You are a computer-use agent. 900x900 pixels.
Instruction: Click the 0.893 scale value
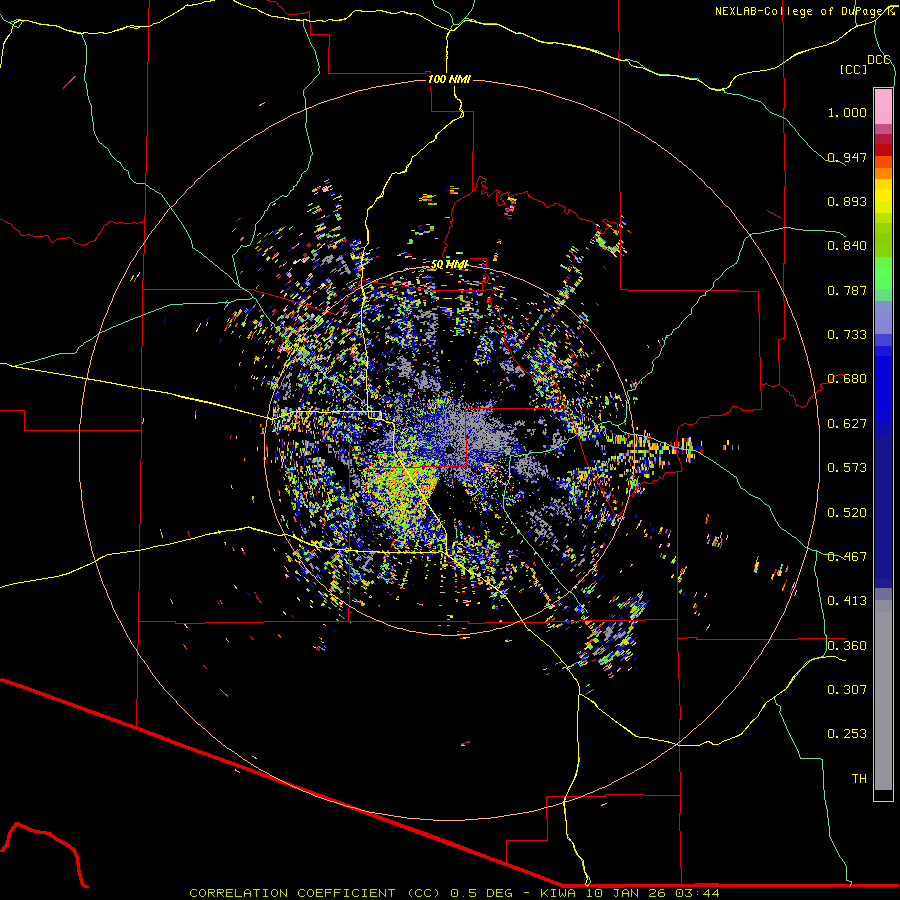847,201
